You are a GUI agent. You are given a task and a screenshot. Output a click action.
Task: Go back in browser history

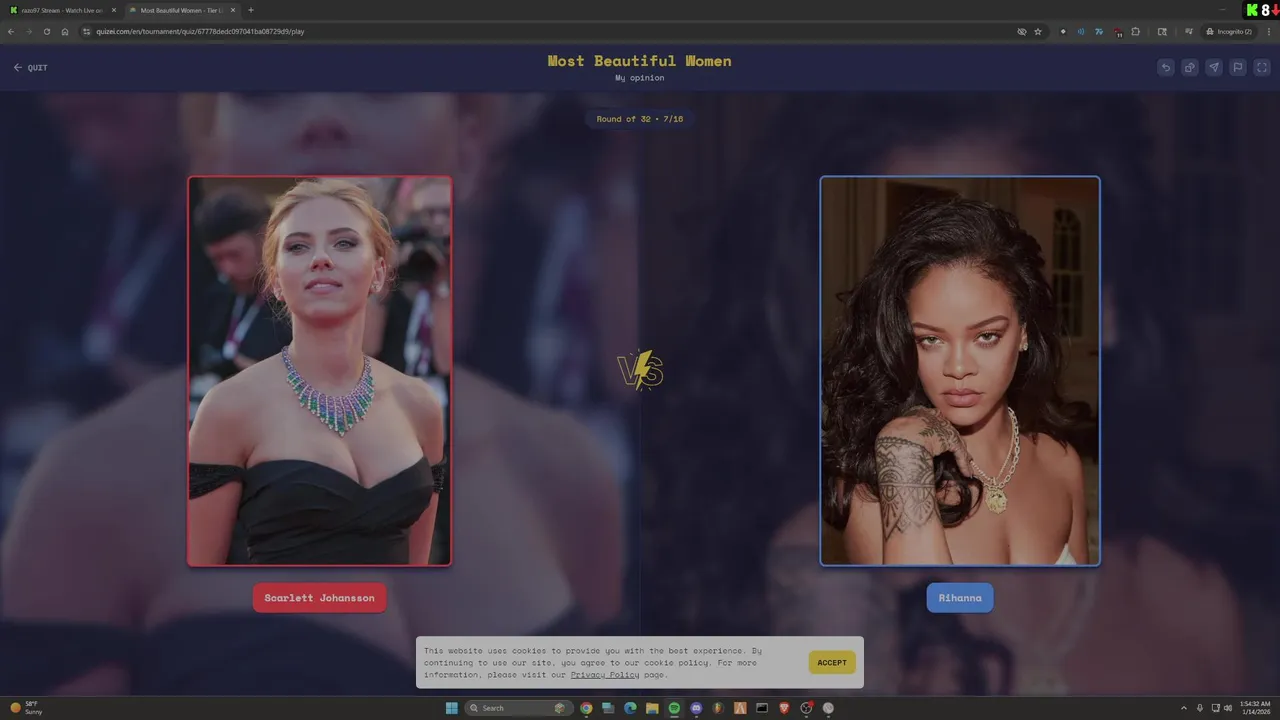coord(11,31)
